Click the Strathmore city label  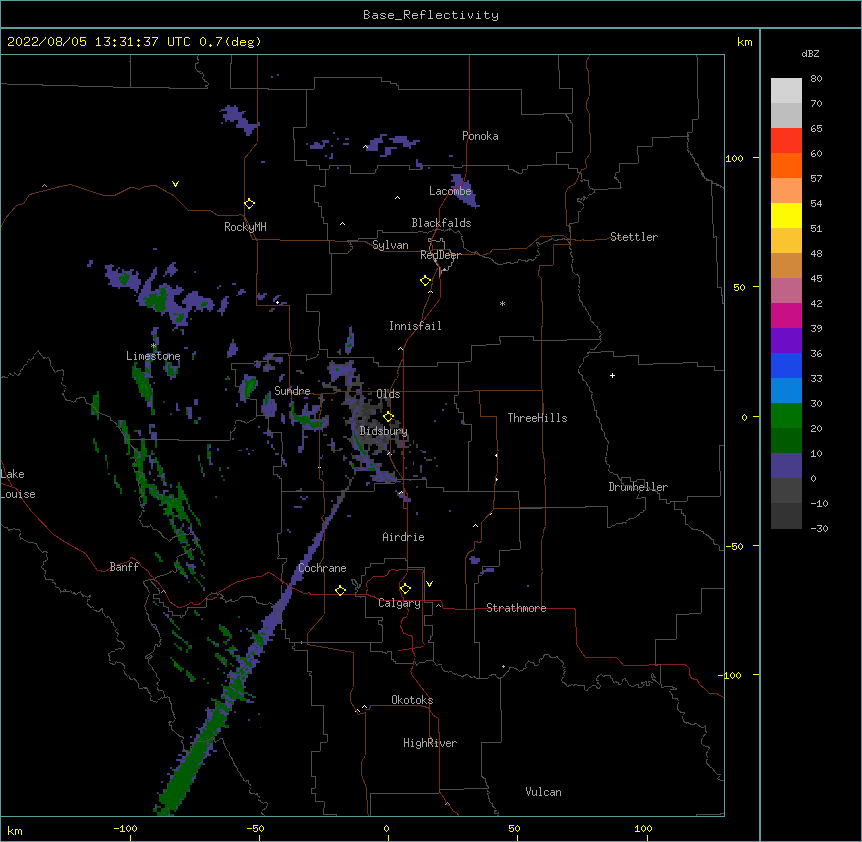[x=516, y=608]
